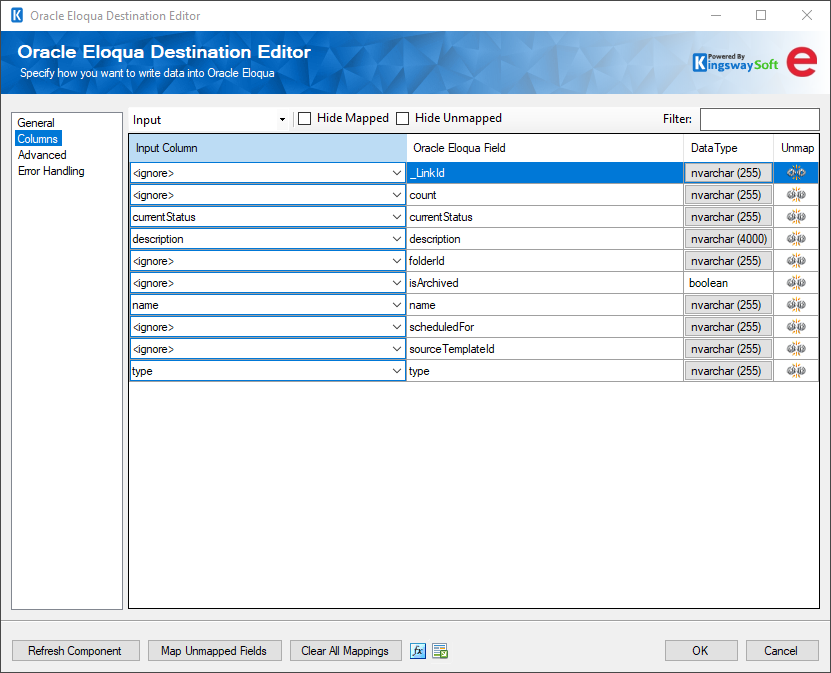
Task: Select the Columns page
Action: [x=38, y=139]
